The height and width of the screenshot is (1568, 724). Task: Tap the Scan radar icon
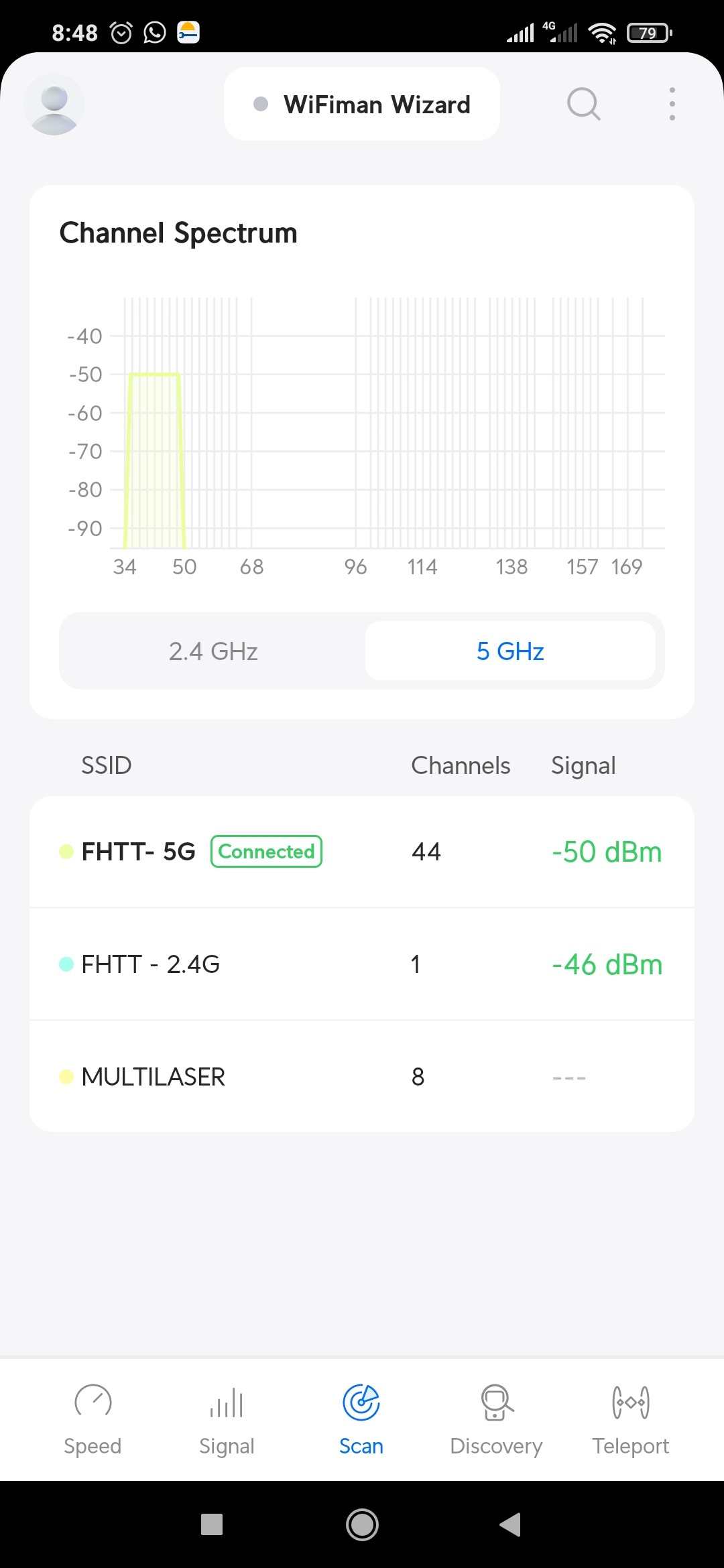[361, 1402]
